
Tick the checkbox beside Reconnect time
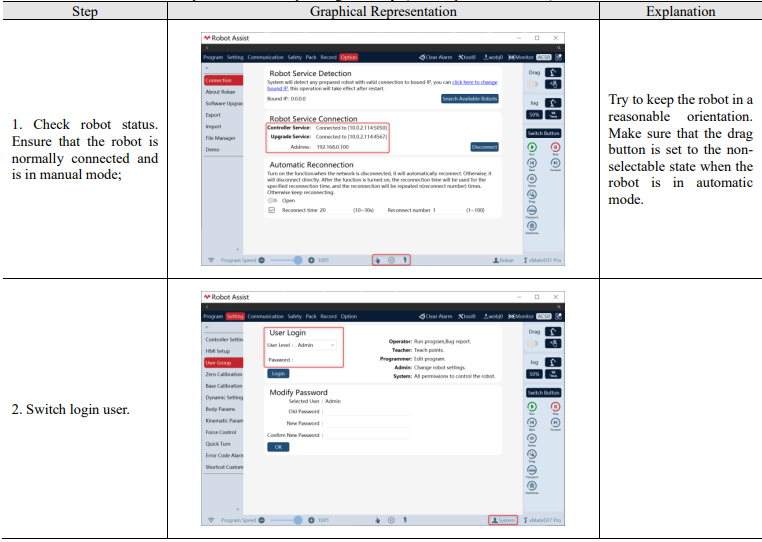[272, 210]
